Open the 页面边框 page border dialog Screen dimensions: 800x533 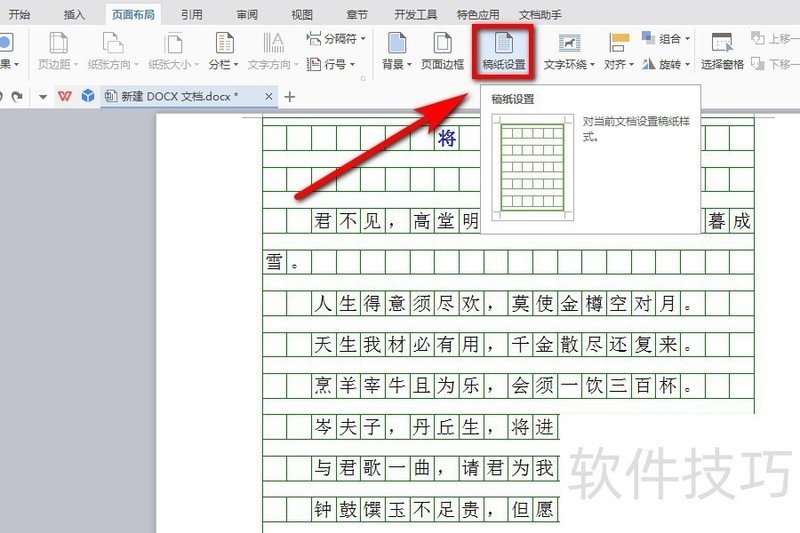pos(442,52)
